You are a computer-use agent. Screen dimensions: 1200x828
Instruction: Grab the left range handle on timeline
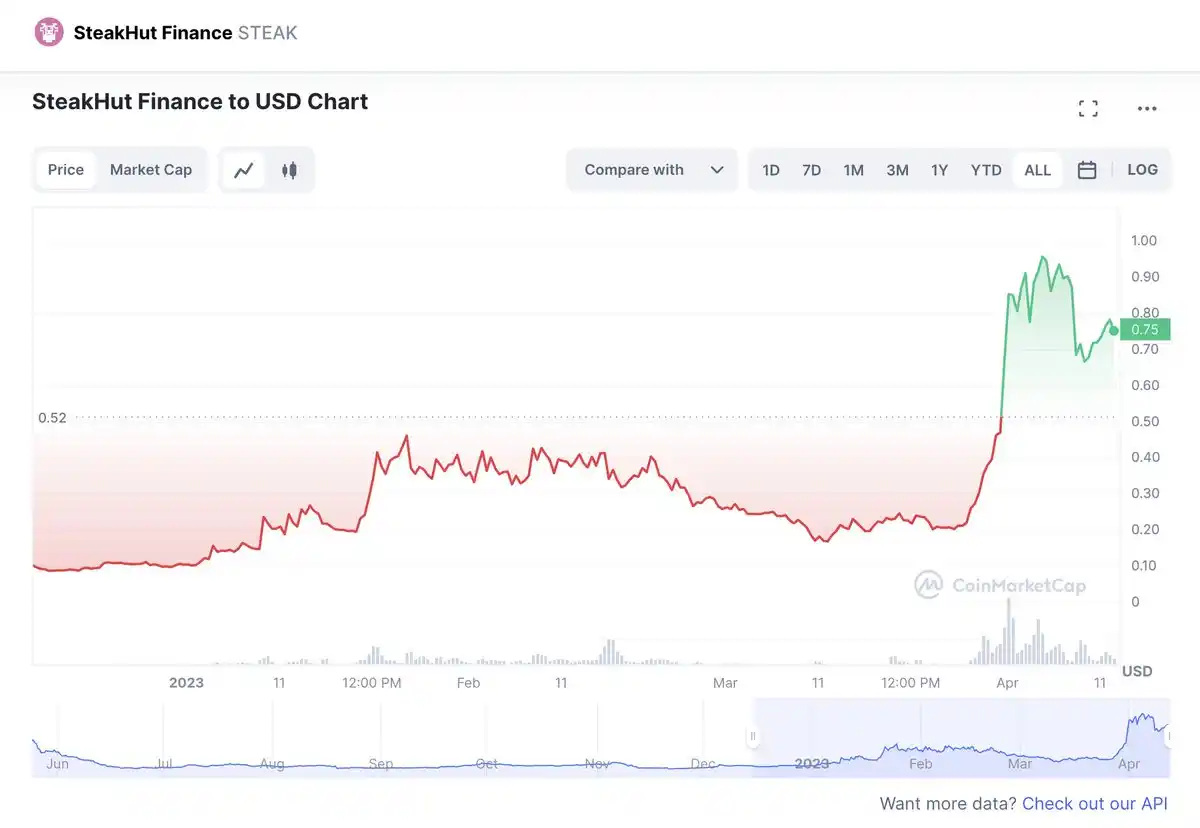click(x=752, y=737)
